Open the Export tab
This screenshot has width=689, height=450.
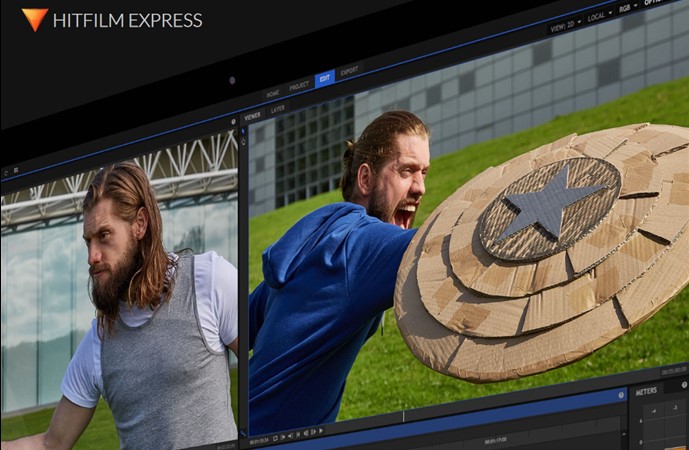coord(349,72)
